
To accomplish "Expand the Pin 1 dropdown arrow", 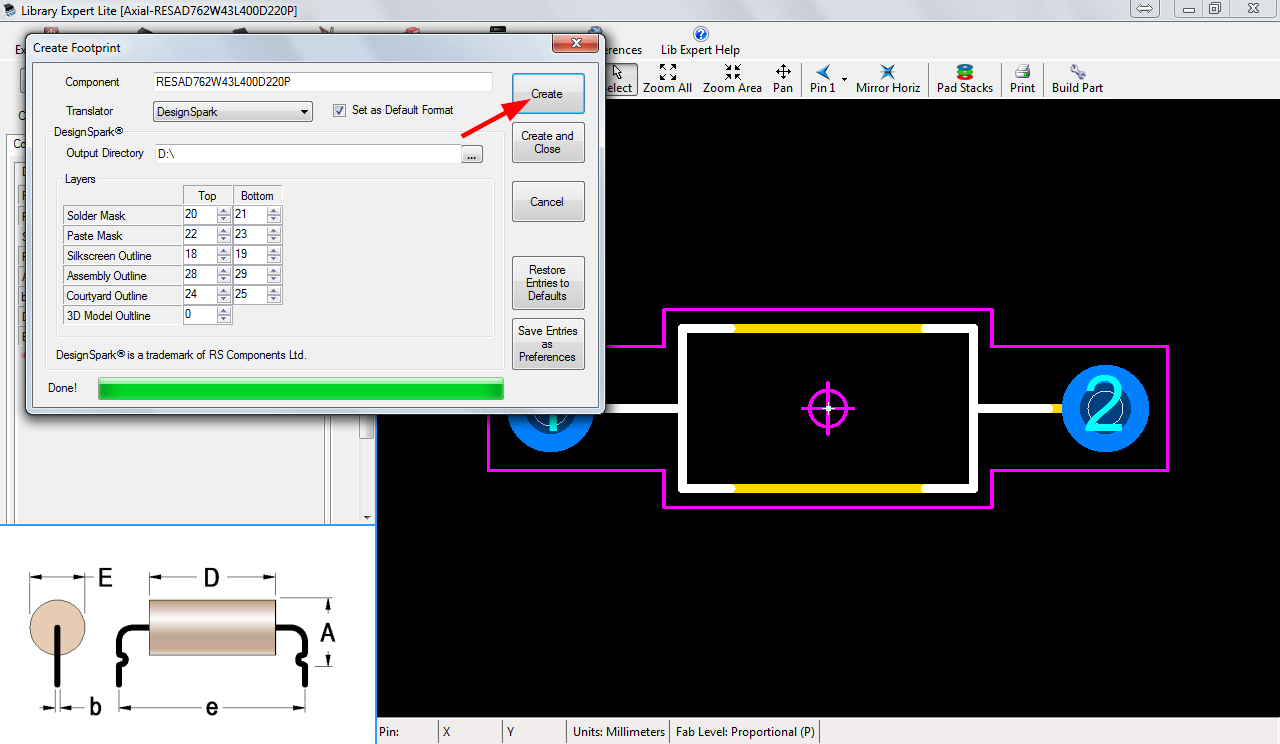I will coord(845,79).
